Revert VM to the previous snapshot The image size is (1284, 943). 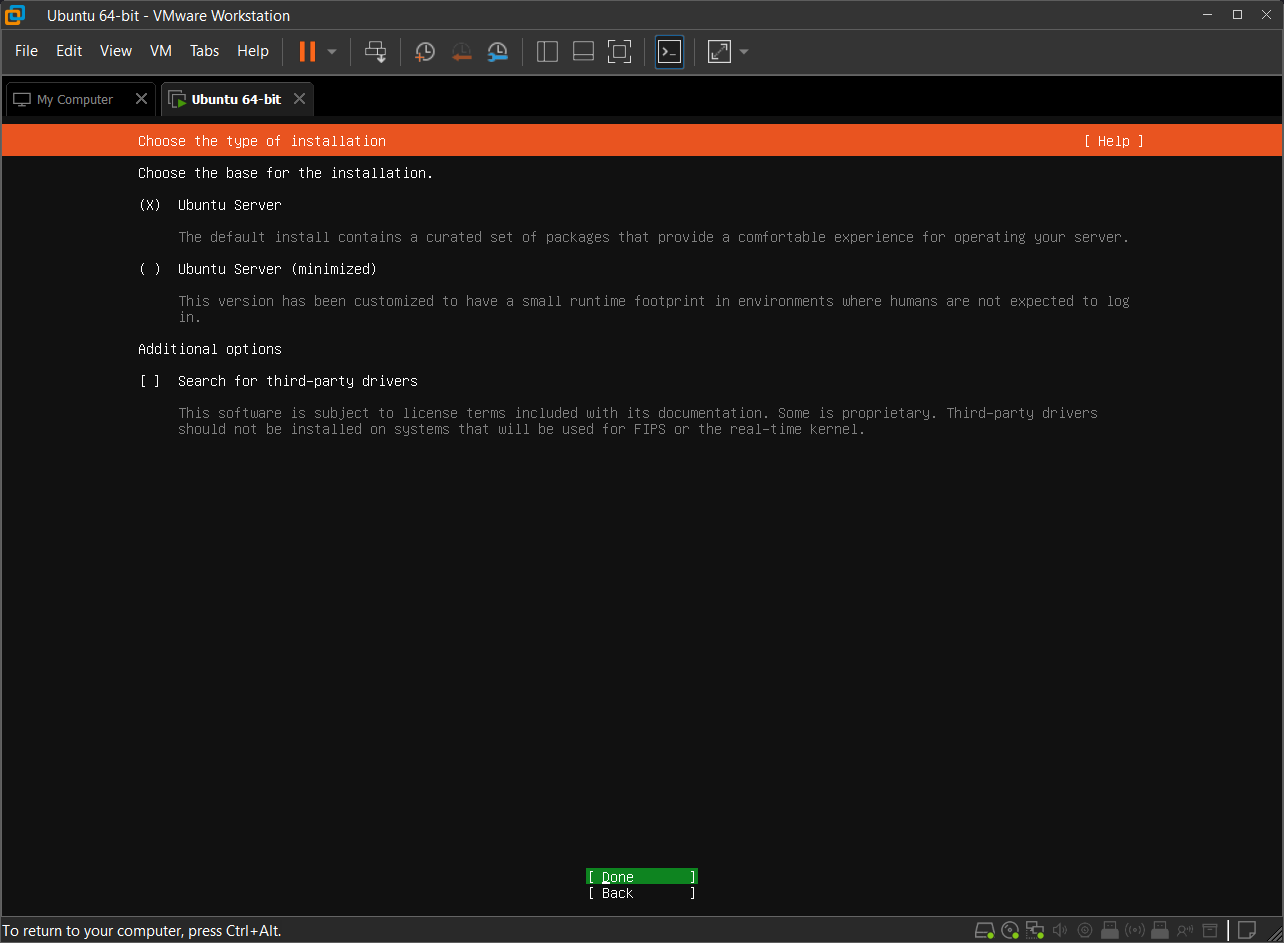point(461,51)
